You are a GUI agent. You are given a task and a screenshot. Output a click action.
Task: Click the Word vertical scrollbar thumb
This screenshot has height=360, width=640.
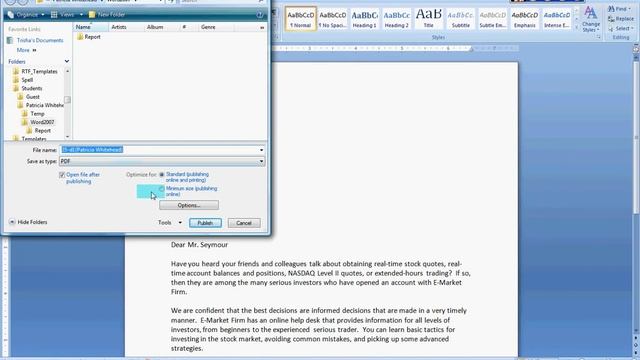(x=636, y=139)
